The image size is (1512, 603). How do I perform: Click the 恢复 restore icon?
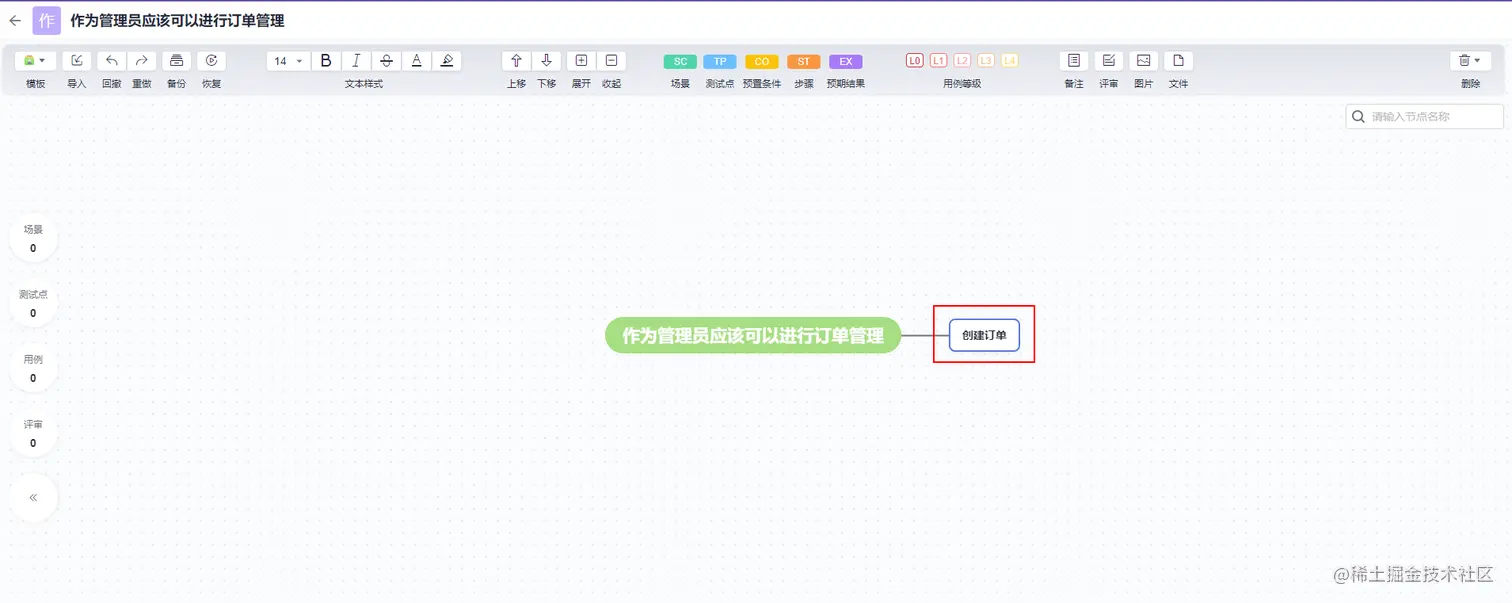pyautogui.click(x=211, y=61)
